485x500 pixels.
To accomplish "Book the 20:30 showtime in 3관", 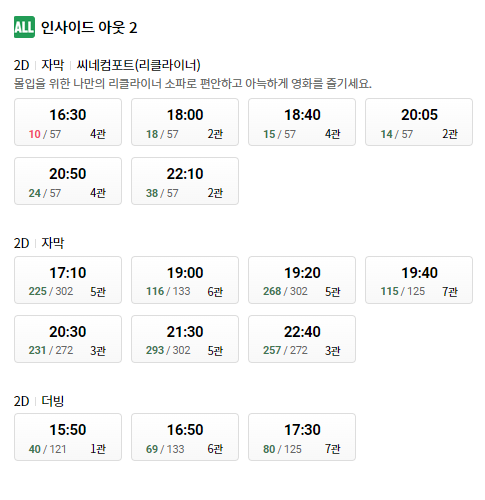I will tap(68, 339).
